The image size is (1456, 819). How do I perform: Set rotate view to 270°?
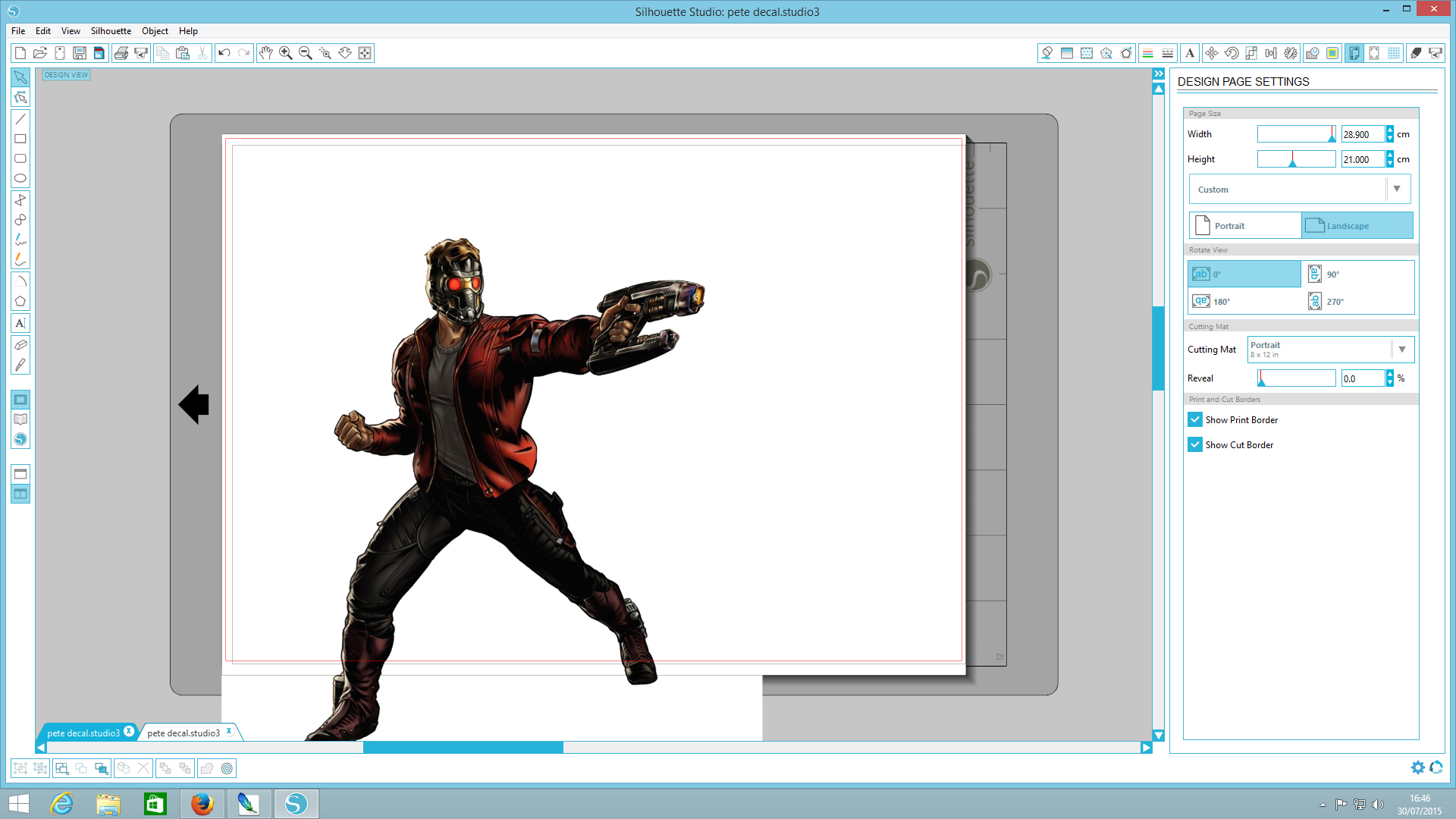point(1357,301)
